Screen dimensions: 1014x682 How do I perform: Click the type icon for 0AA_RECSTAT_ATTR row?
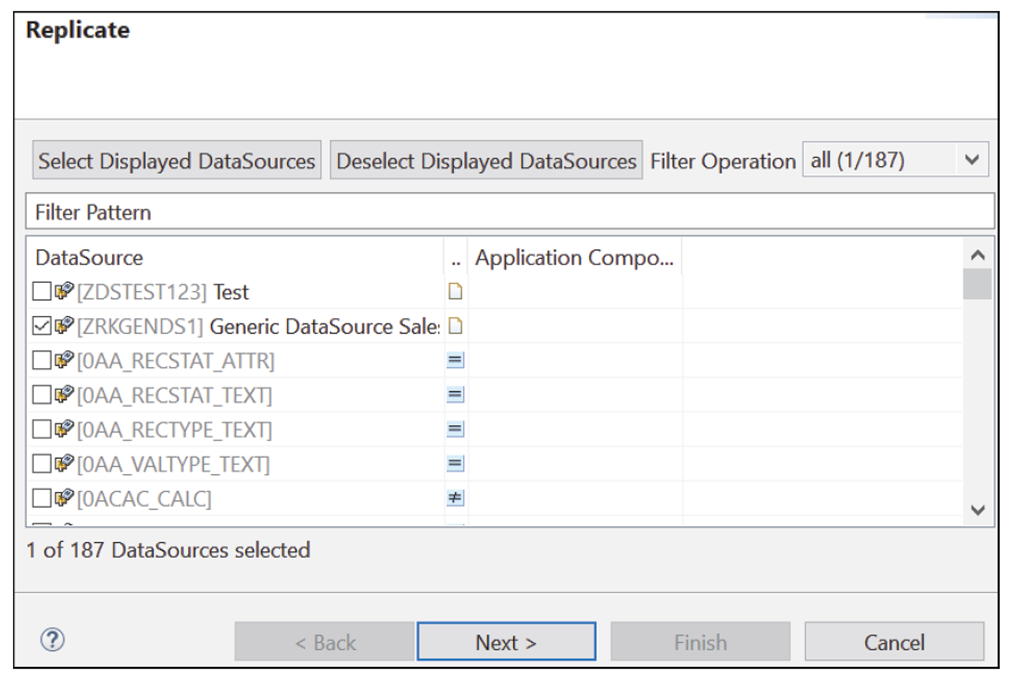pyautogui.click(x=453, y=360)
